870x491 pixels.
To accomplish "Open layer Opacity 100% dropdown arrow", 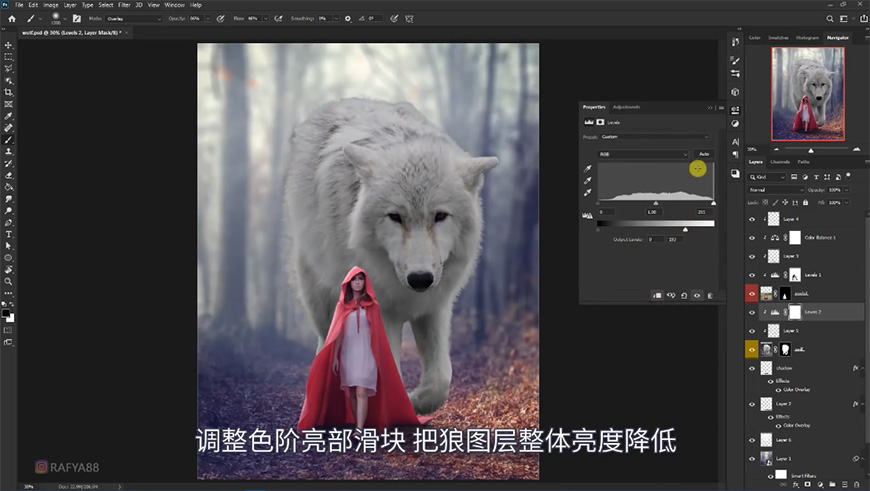I will pyautogui.click(x=846, y=190).
